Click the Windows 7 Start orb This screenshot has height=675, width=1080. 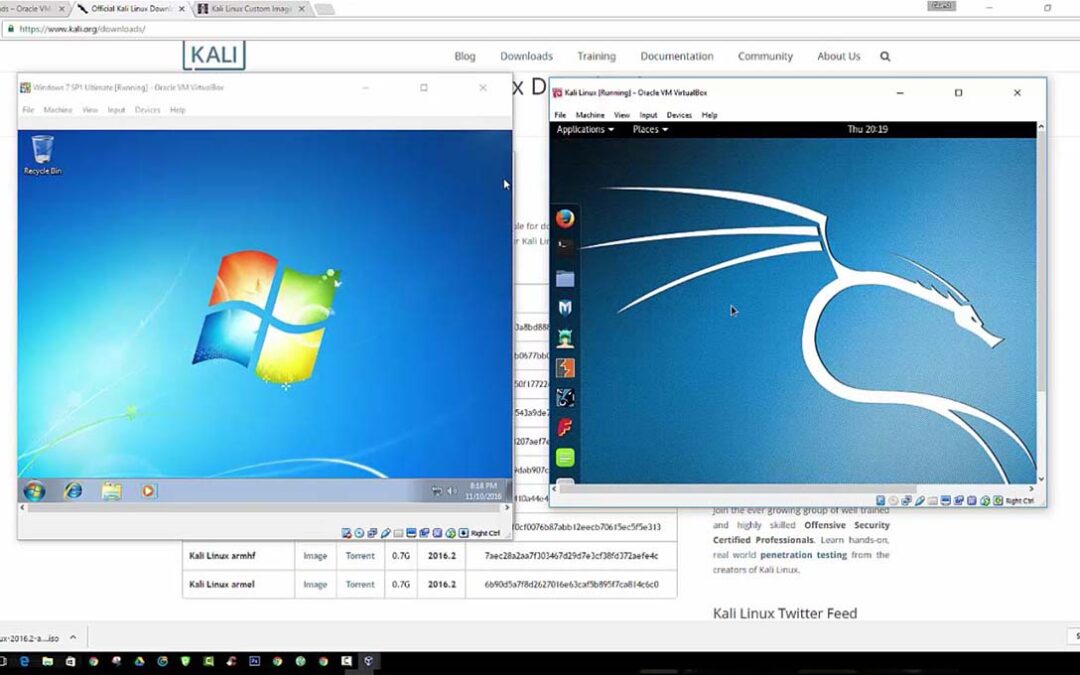tap(34, 491)
